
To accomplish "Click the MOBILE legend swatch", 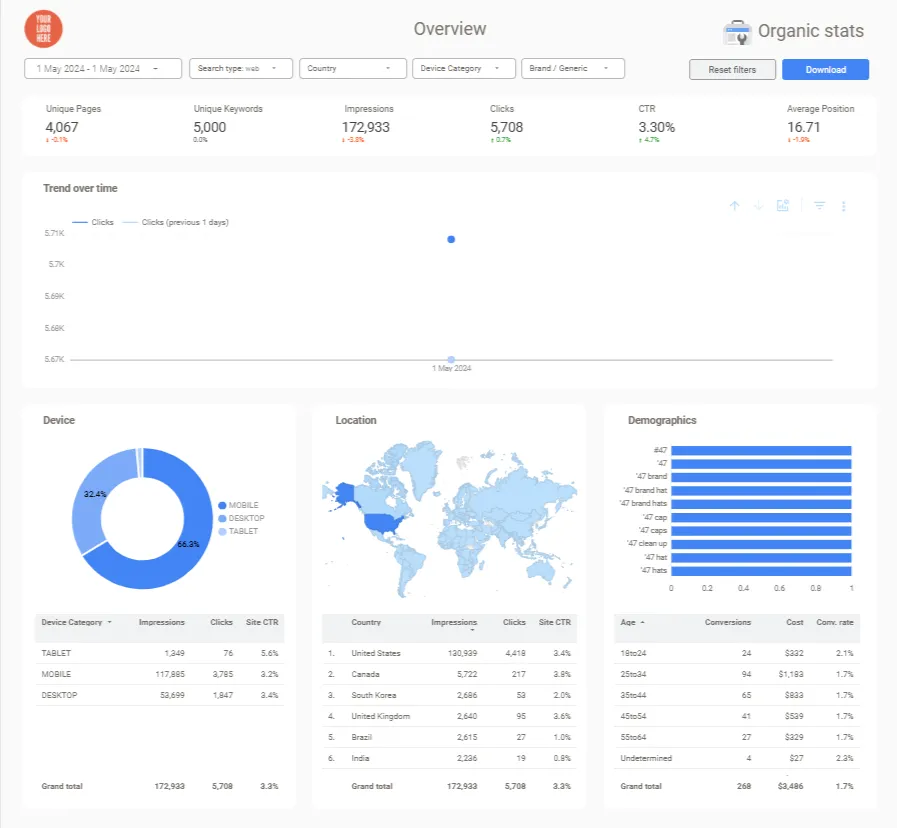I will [x=223, y=505].
